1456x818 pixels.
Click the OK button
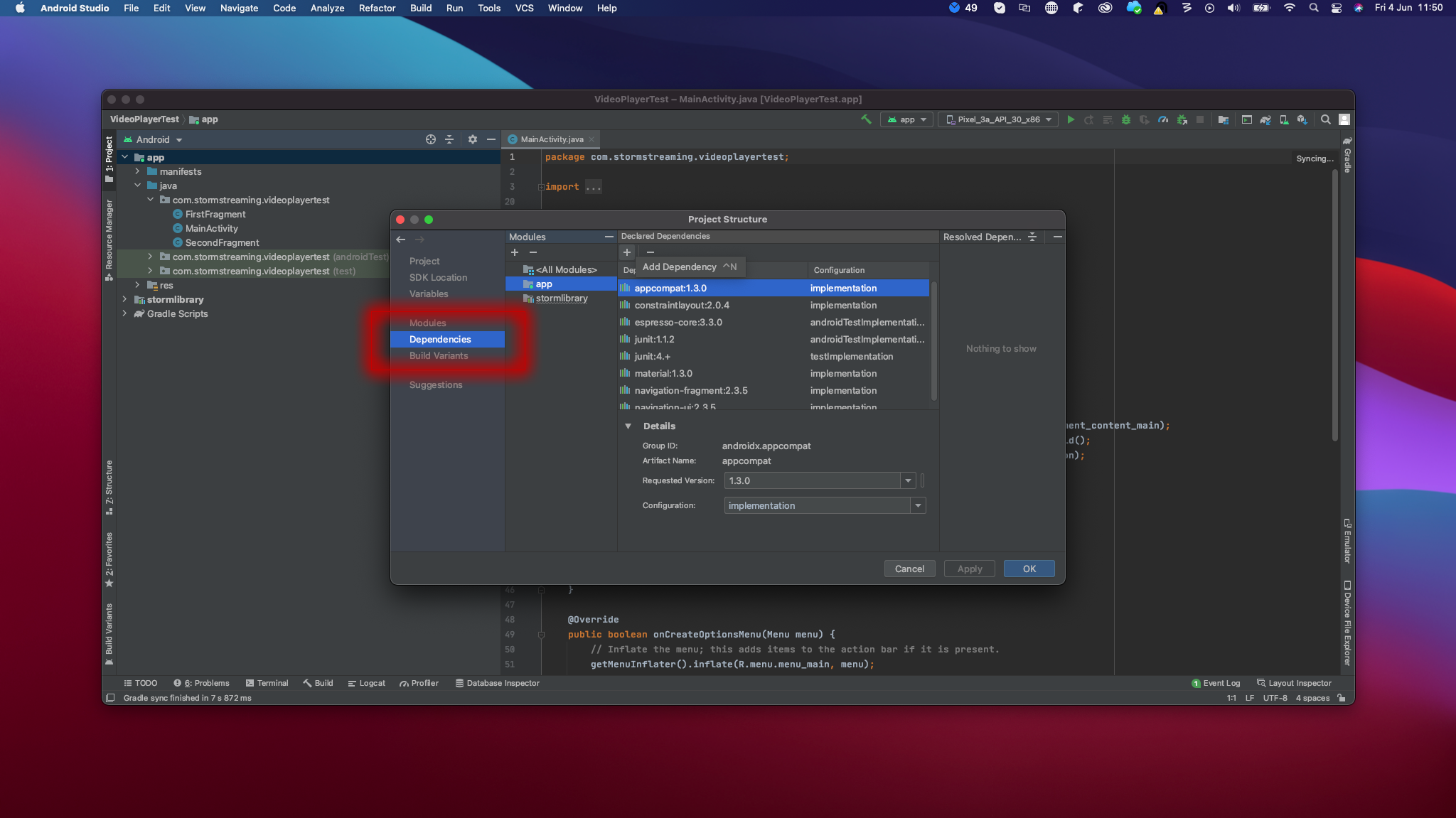coord(1029,569)
